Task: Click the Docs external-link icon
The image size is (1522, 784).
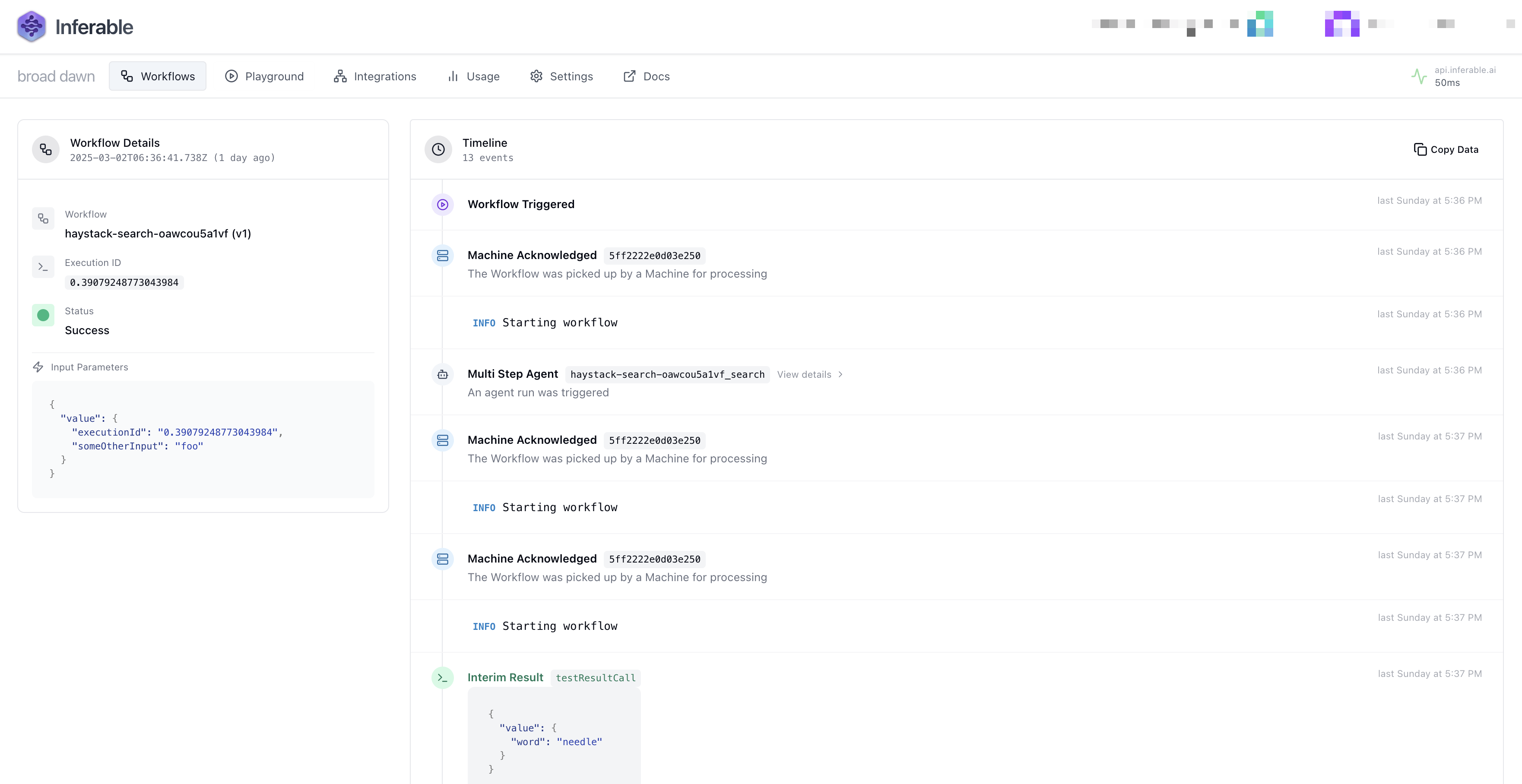Action: [630, 76]
